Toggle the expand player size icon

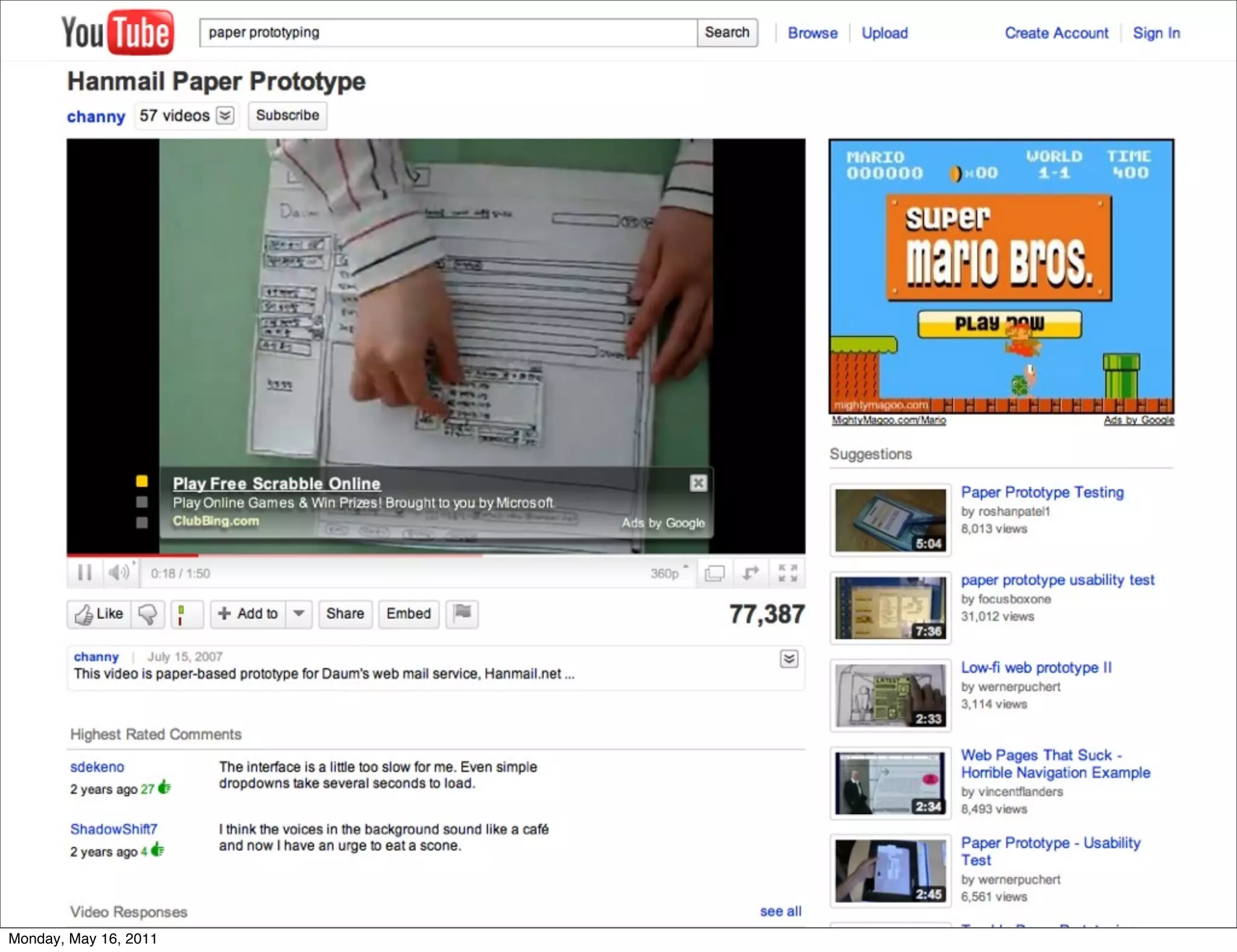pyautogui.click(x=751, y=573)
